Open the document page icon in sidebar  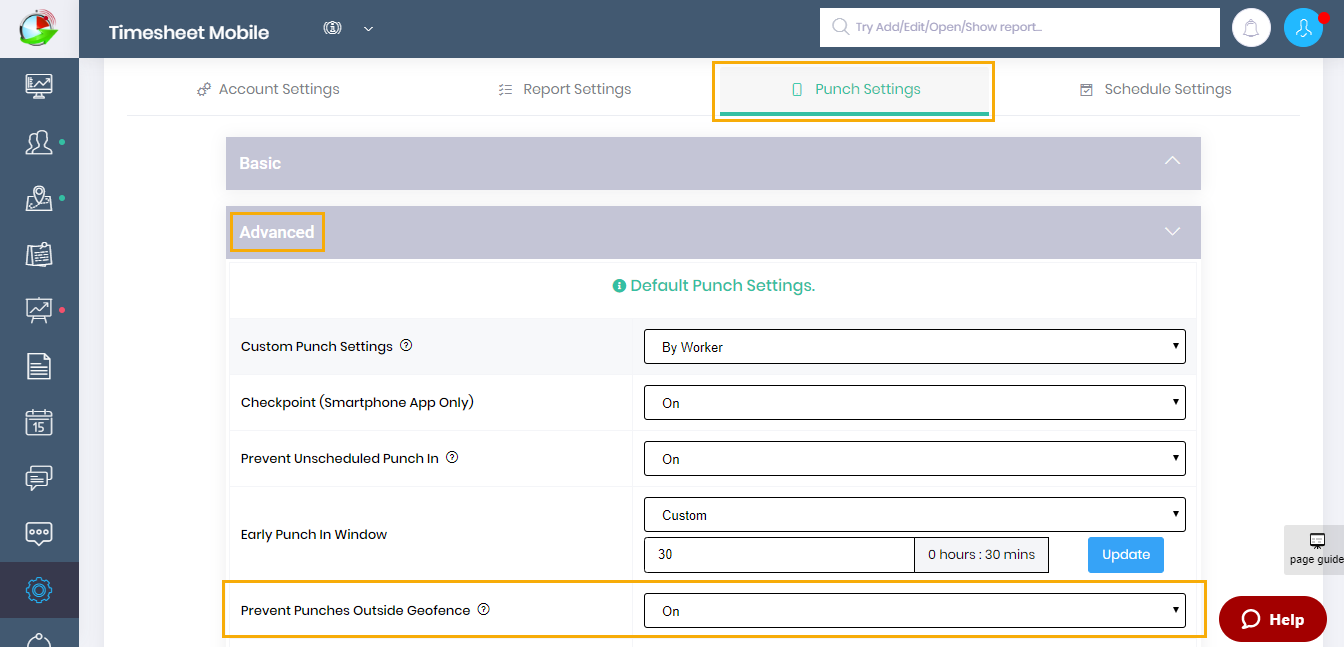click(39, 366)
